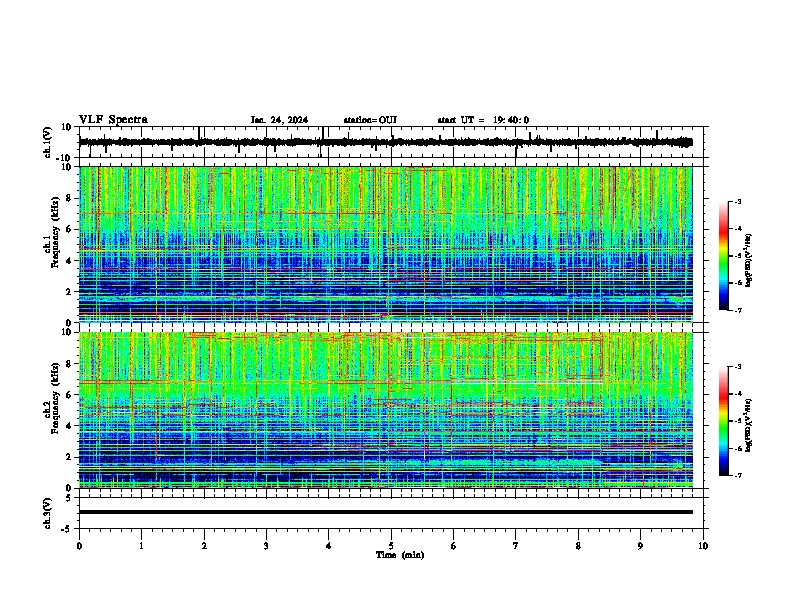The image size is (792, 612).
Task: Click time axis tick label "2"
Action: point(204,546)
